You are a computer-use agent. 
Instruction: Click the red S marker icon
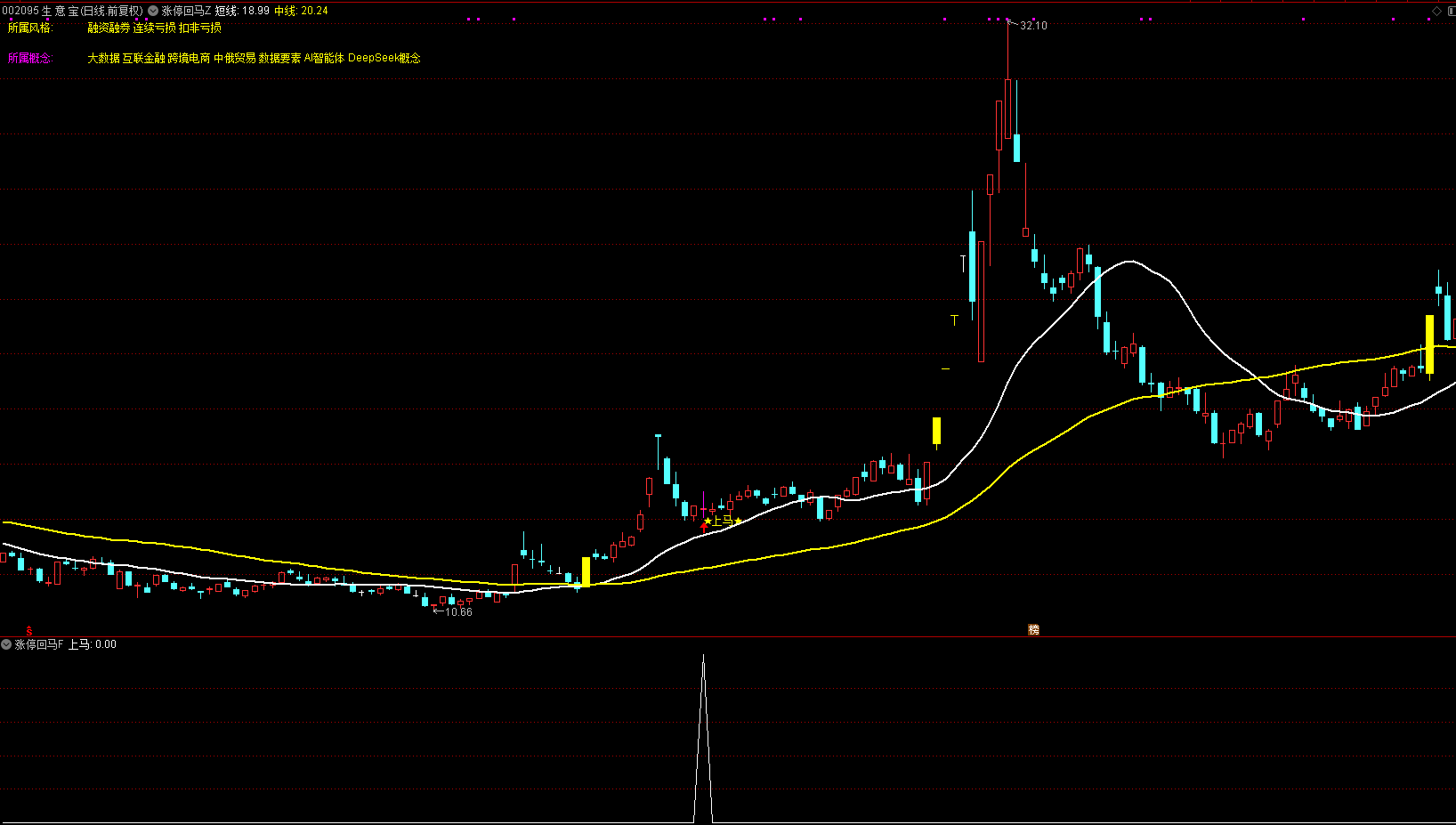29,631
